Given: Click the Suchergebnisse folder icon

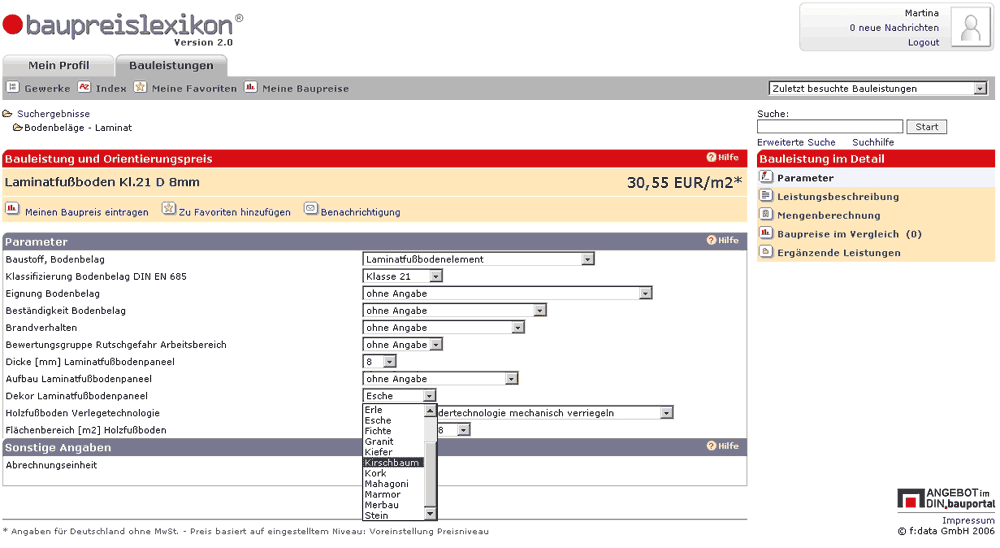Looking at the screenshot, I should pyautogui.click(x=8, y=114).
